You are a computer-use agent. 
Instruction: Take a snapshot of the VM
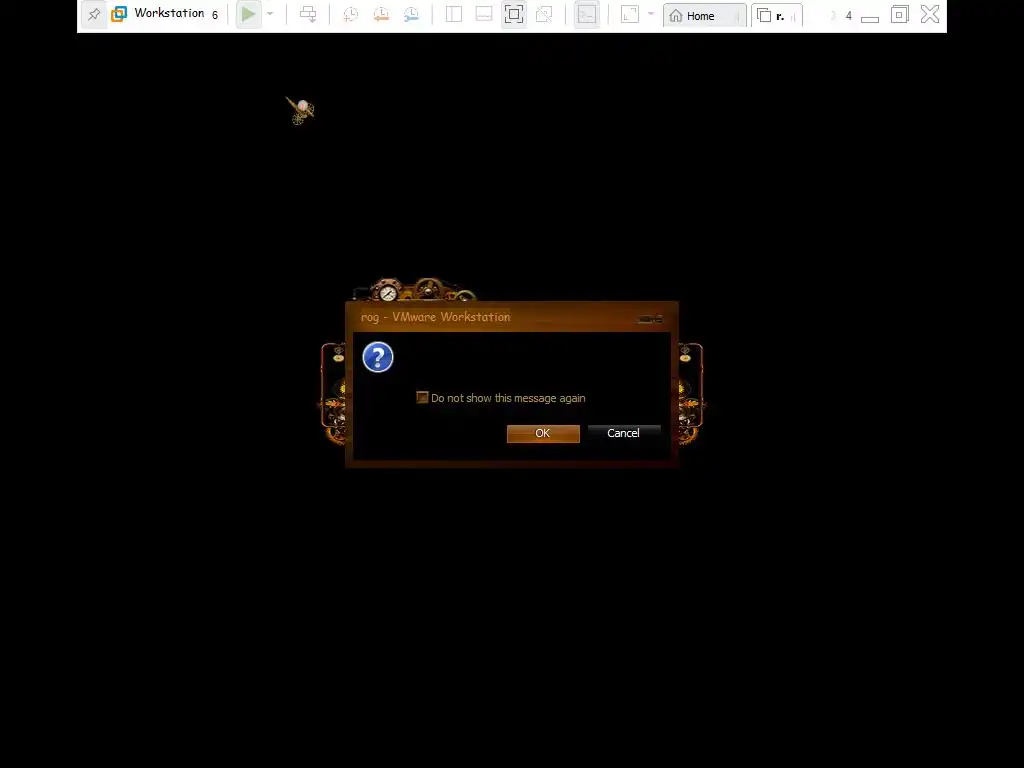click(x=351, y=14)
